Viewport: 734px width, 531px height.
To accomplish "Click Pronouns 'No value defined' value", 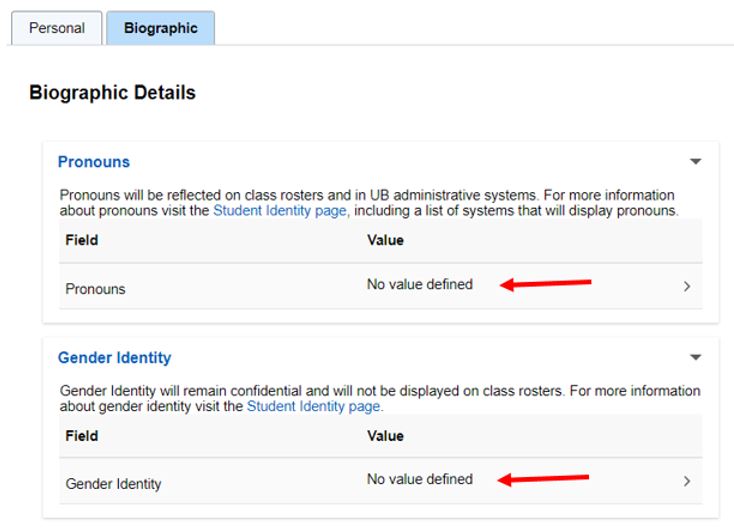I will [x=419, y=284].
